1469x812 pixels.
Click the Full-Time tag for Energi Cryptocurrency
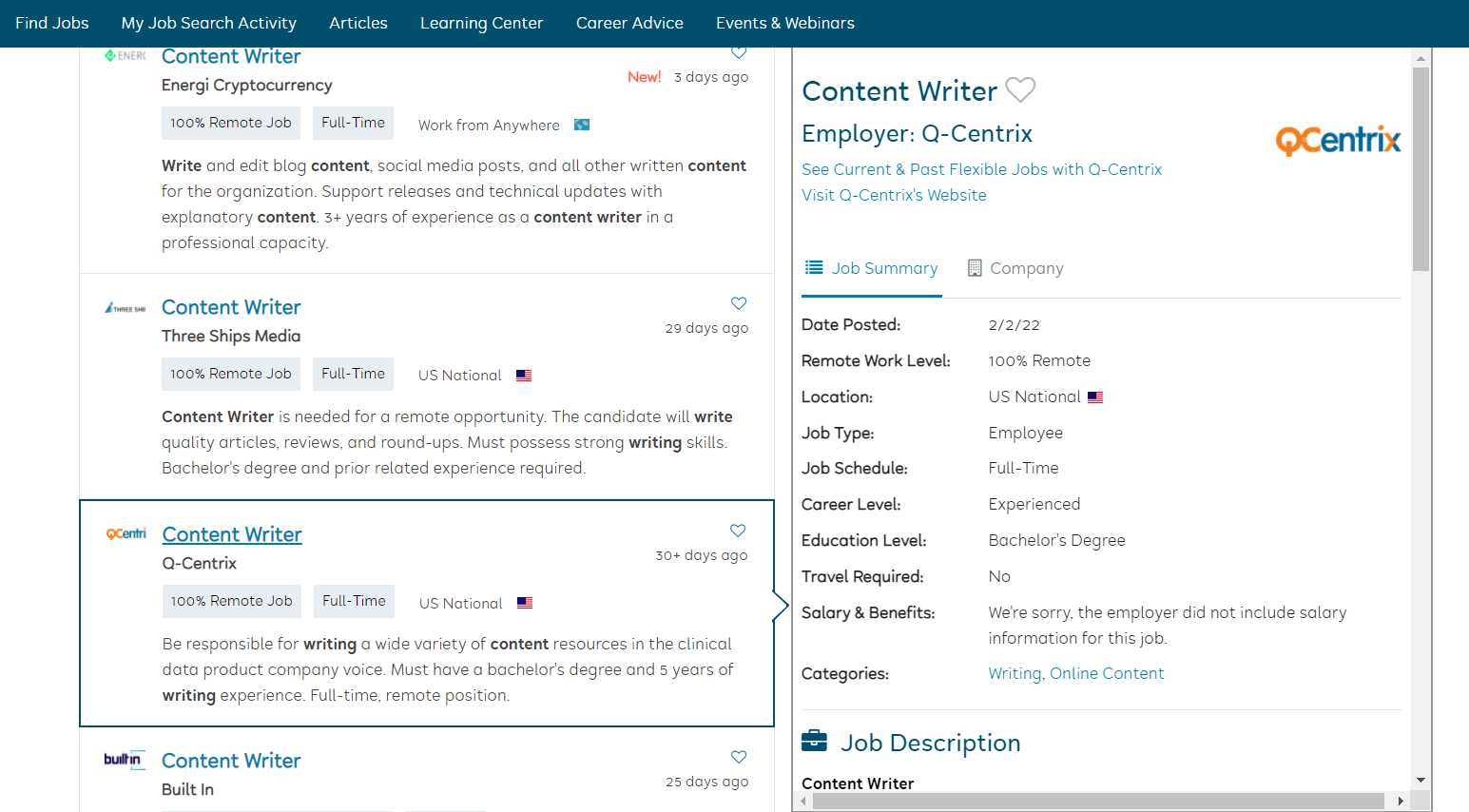(353, 123)
